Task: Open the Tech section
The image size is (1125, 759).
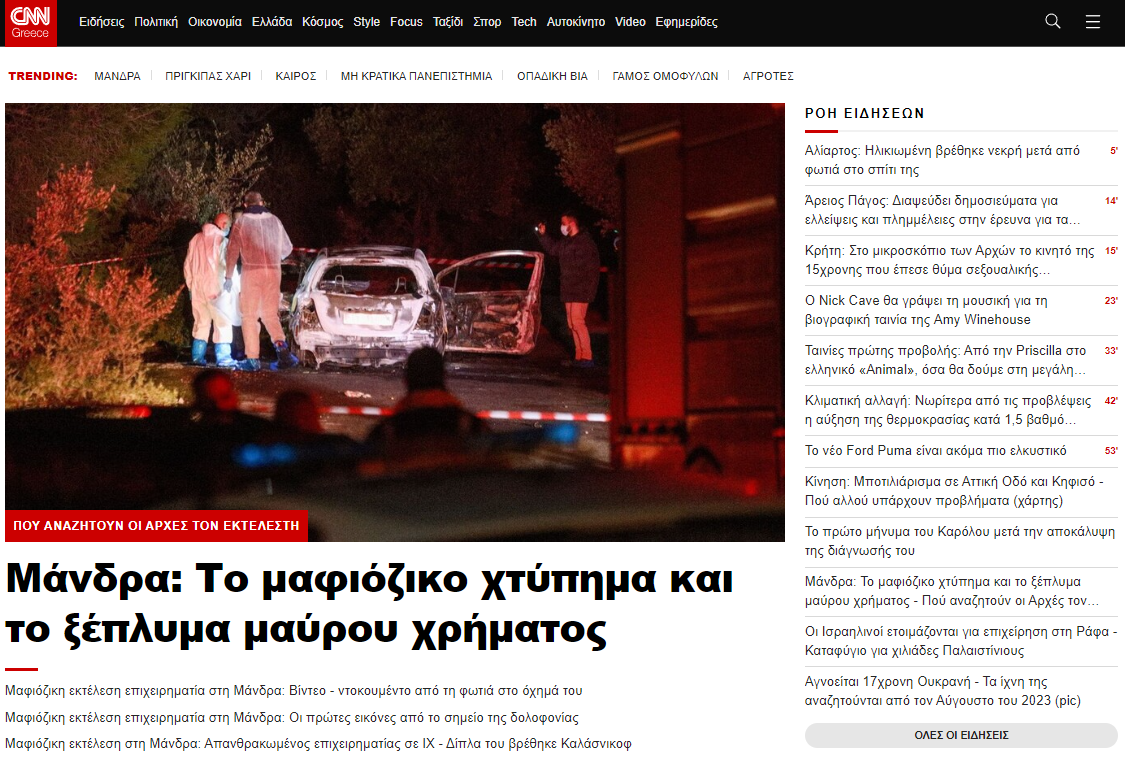Action: (524, 22)
